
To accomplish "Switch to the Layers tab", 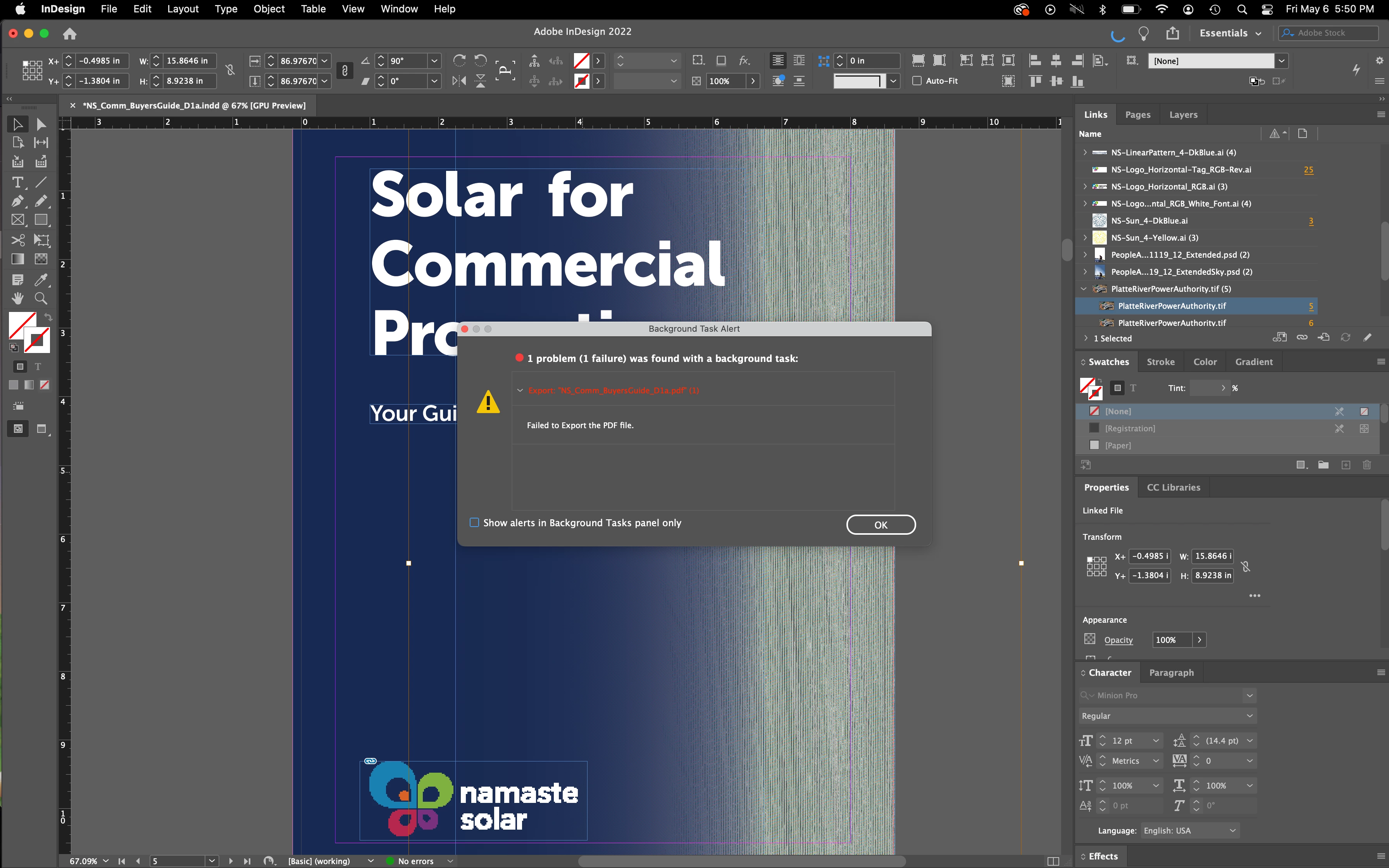I will point(1183,114).
